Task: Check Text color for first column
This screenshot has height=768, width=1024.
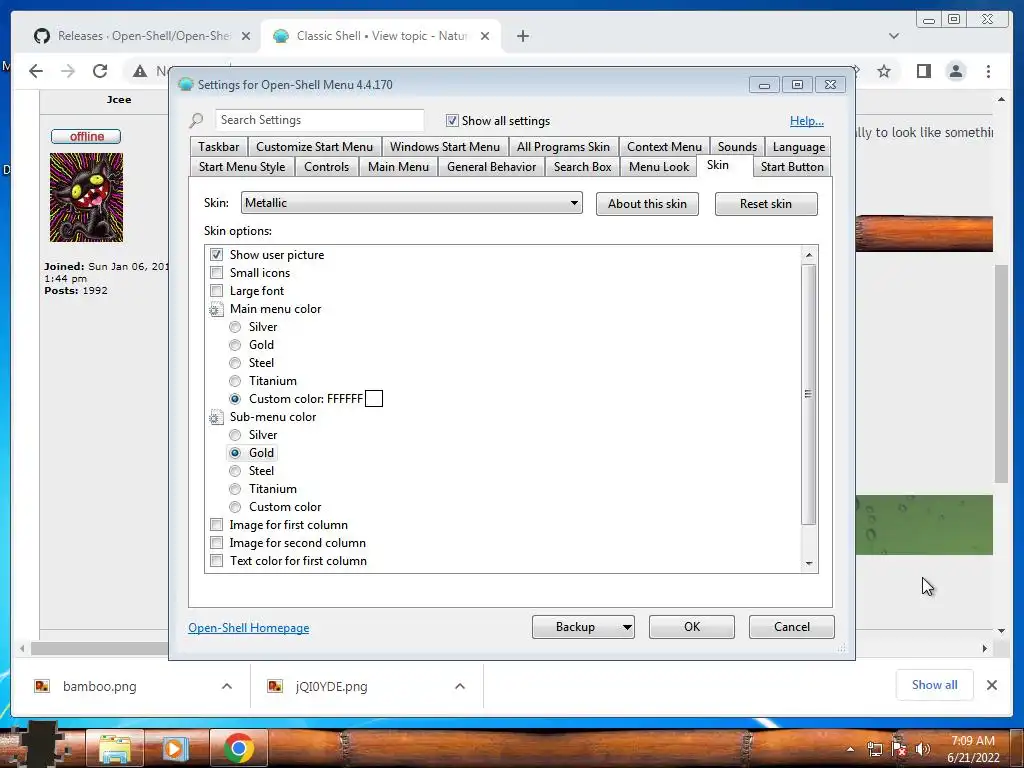Action: [216, 561]
